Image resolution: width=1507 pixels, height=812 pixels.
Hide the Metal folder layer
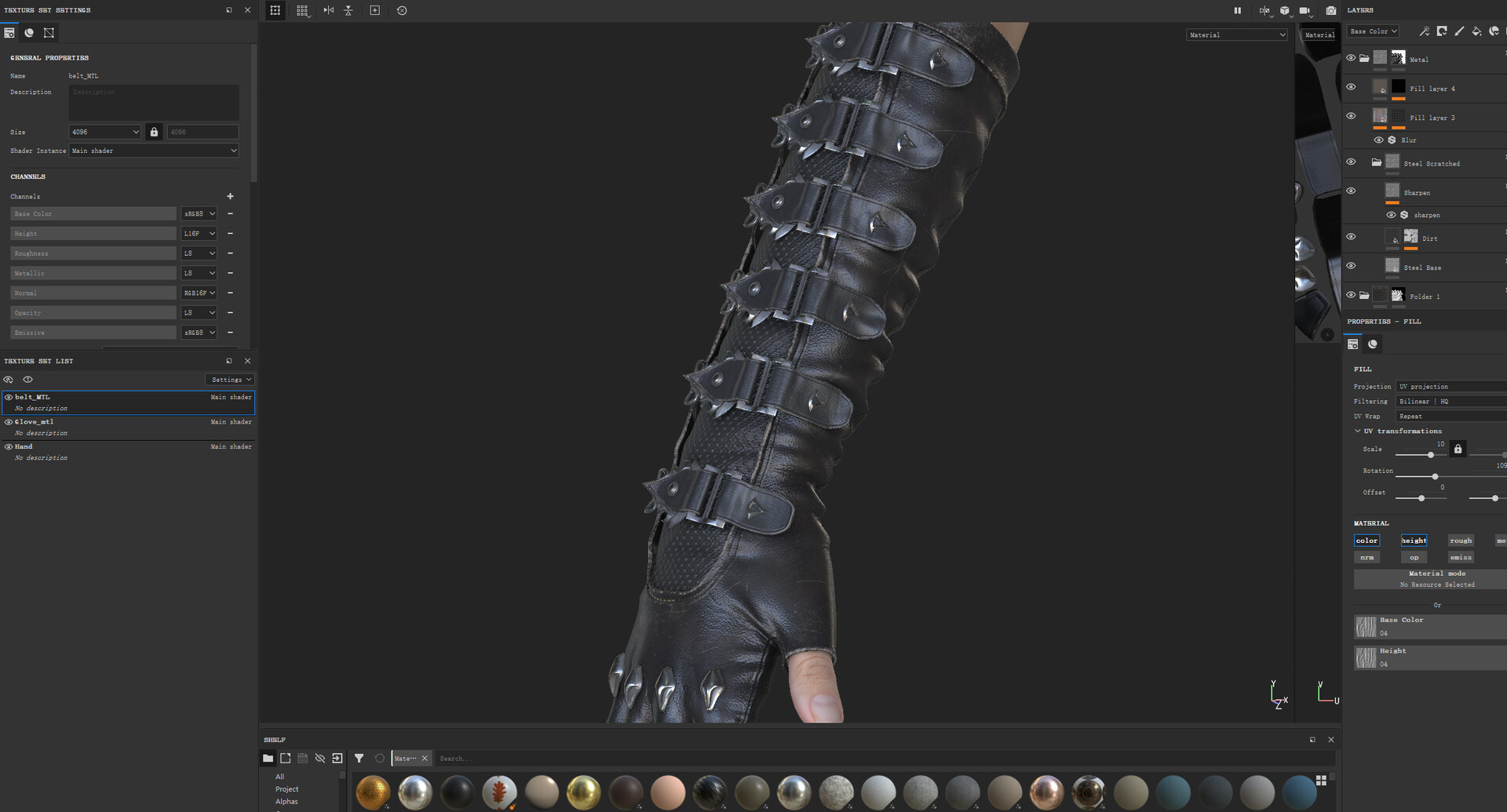tap(1351, 58)
